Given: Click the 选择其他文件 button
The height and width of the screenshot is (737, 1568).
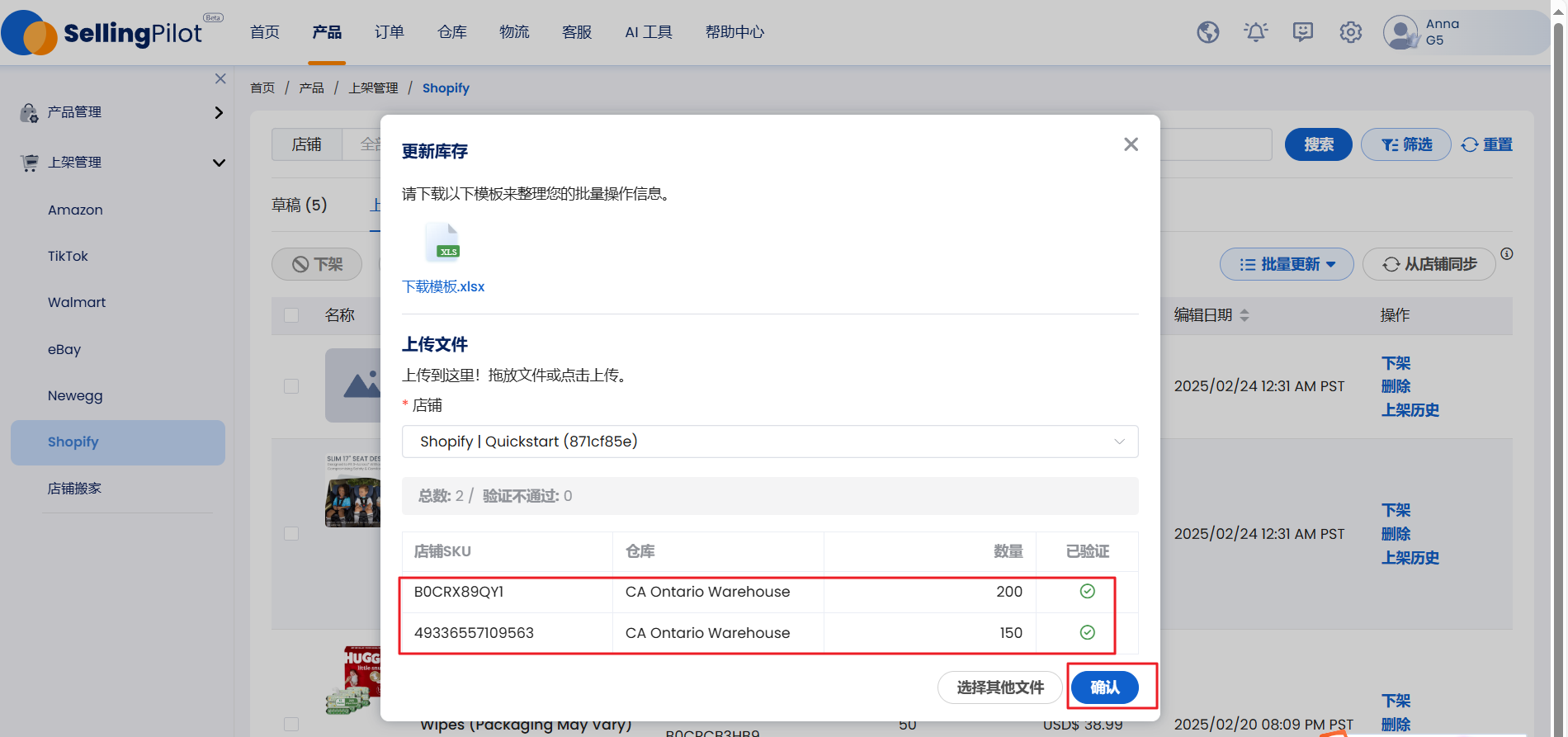Looking at the screenshot, I should pyautogui.click(x=1000, y=687).
